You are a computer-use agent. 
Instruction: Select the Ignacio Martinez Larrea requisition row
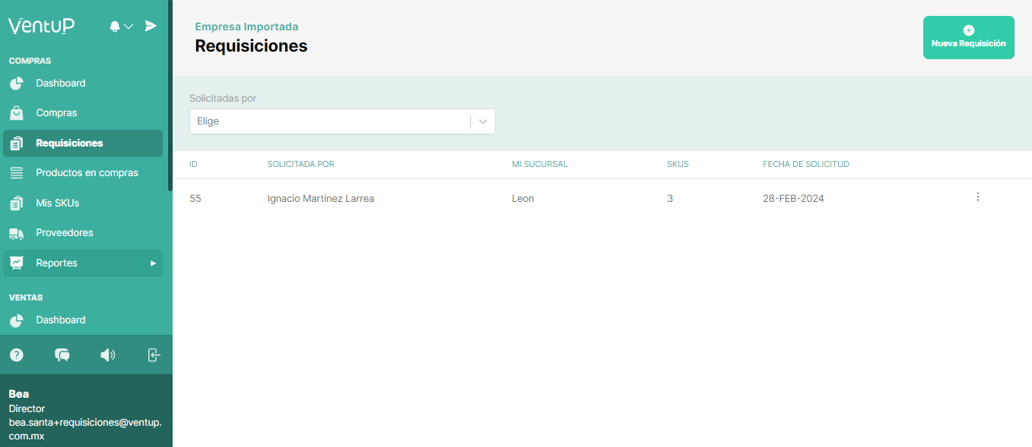pos(320,199)
